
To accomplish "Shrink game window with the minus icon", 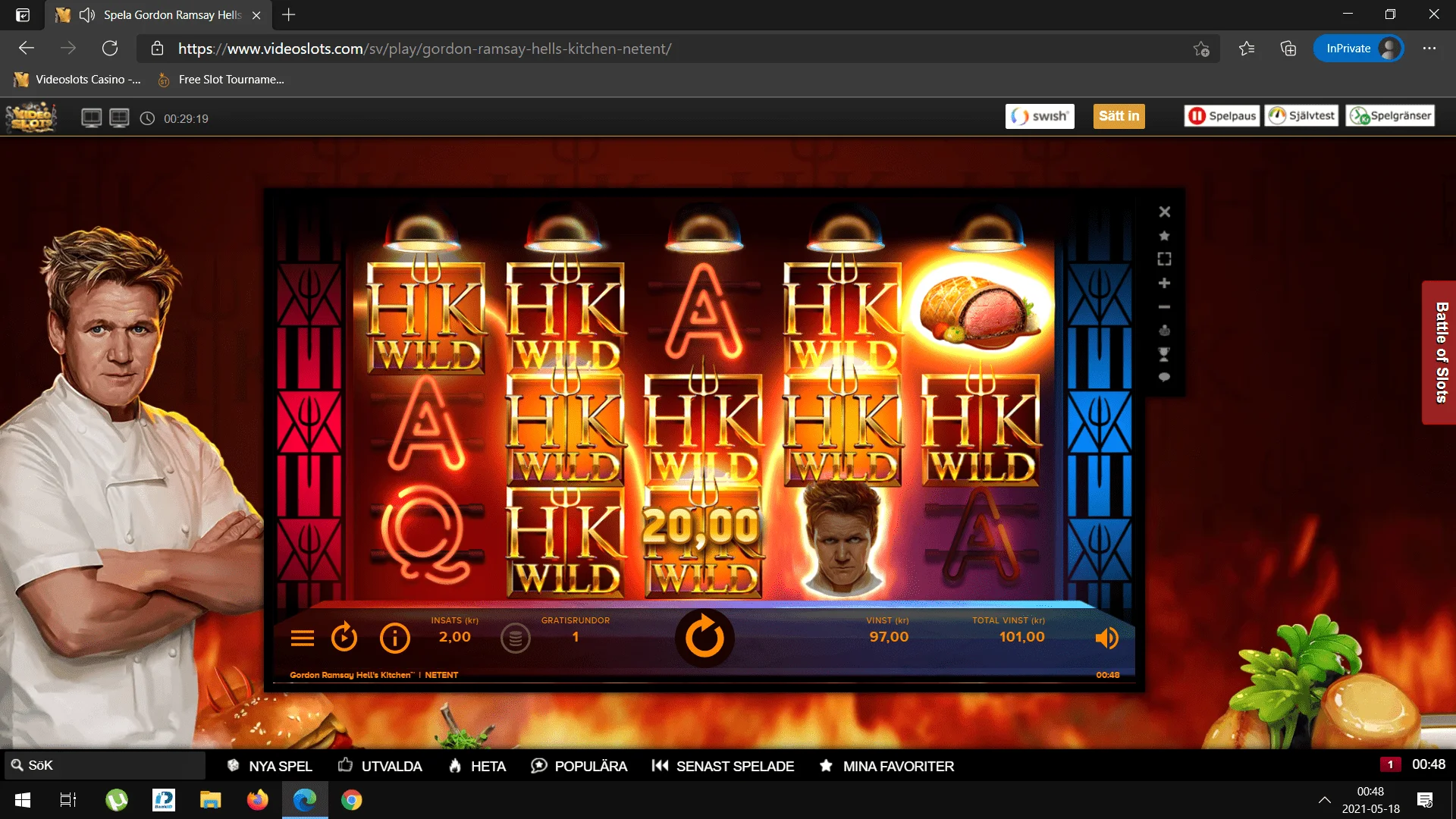I will coord(1165,307).
